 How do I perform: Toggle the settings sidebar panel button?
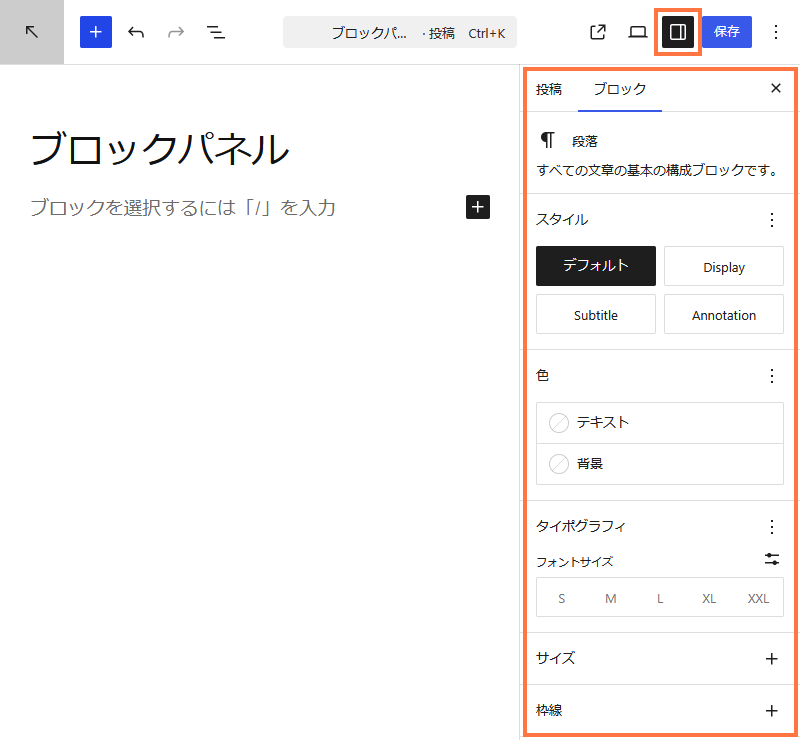click(678, 32)
